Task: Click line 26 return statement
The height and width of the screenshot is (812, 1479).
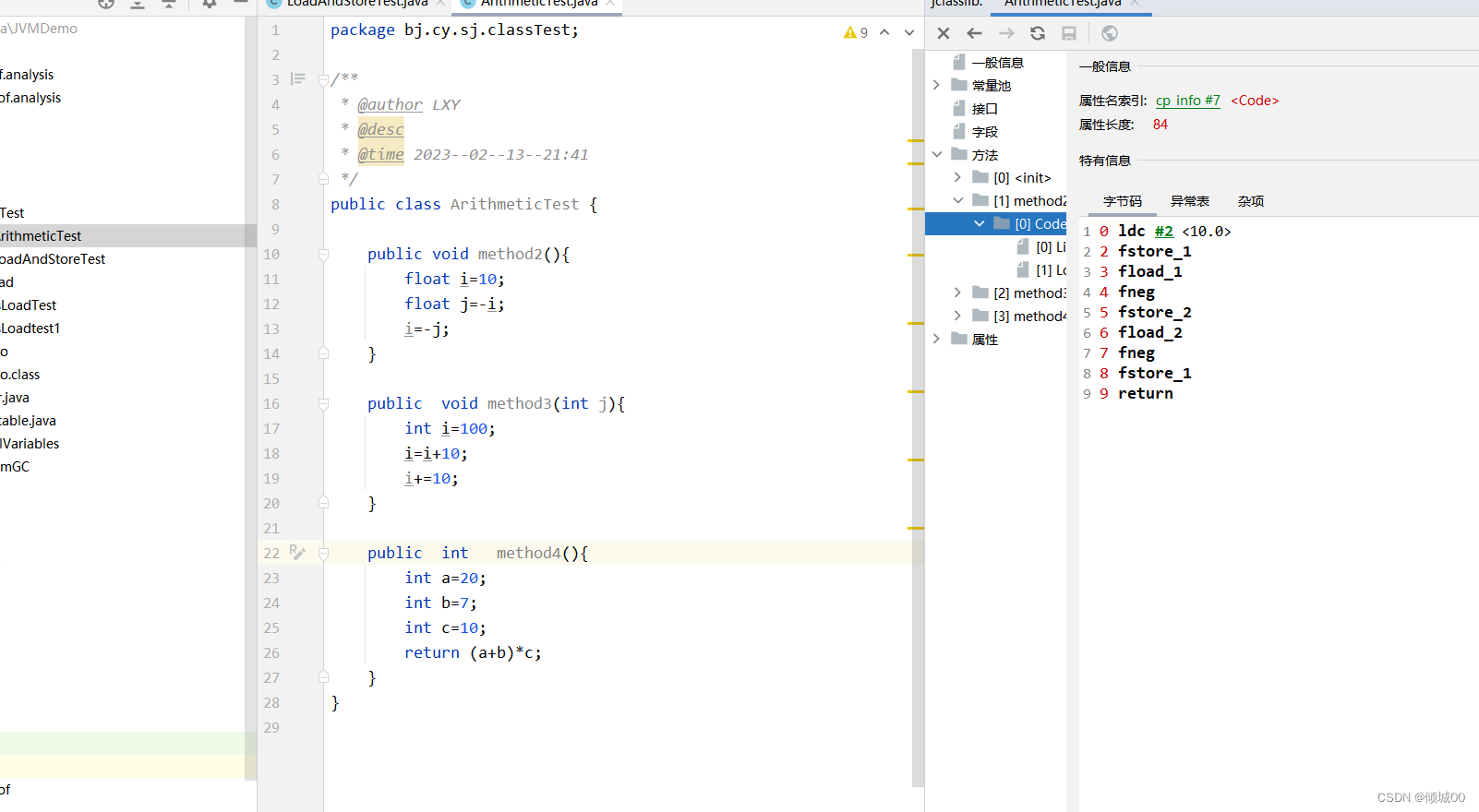Action: [473, 652]
